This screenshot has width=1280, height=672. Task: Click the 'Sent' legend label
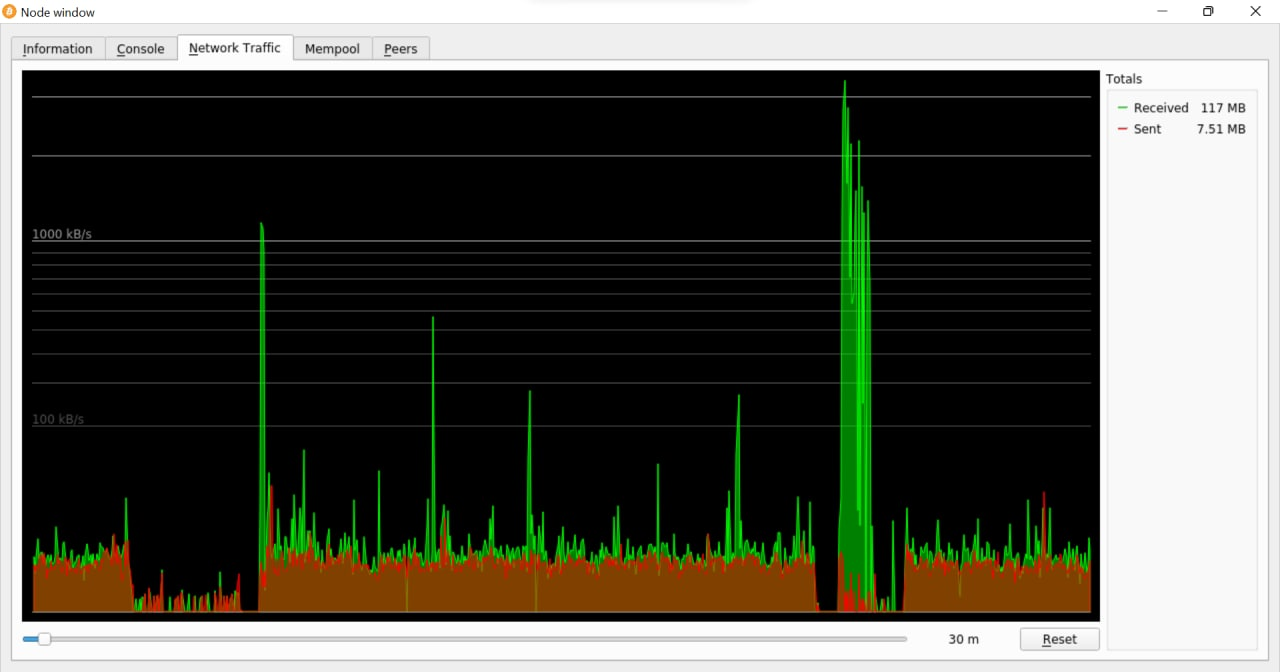pos(1147,129)
